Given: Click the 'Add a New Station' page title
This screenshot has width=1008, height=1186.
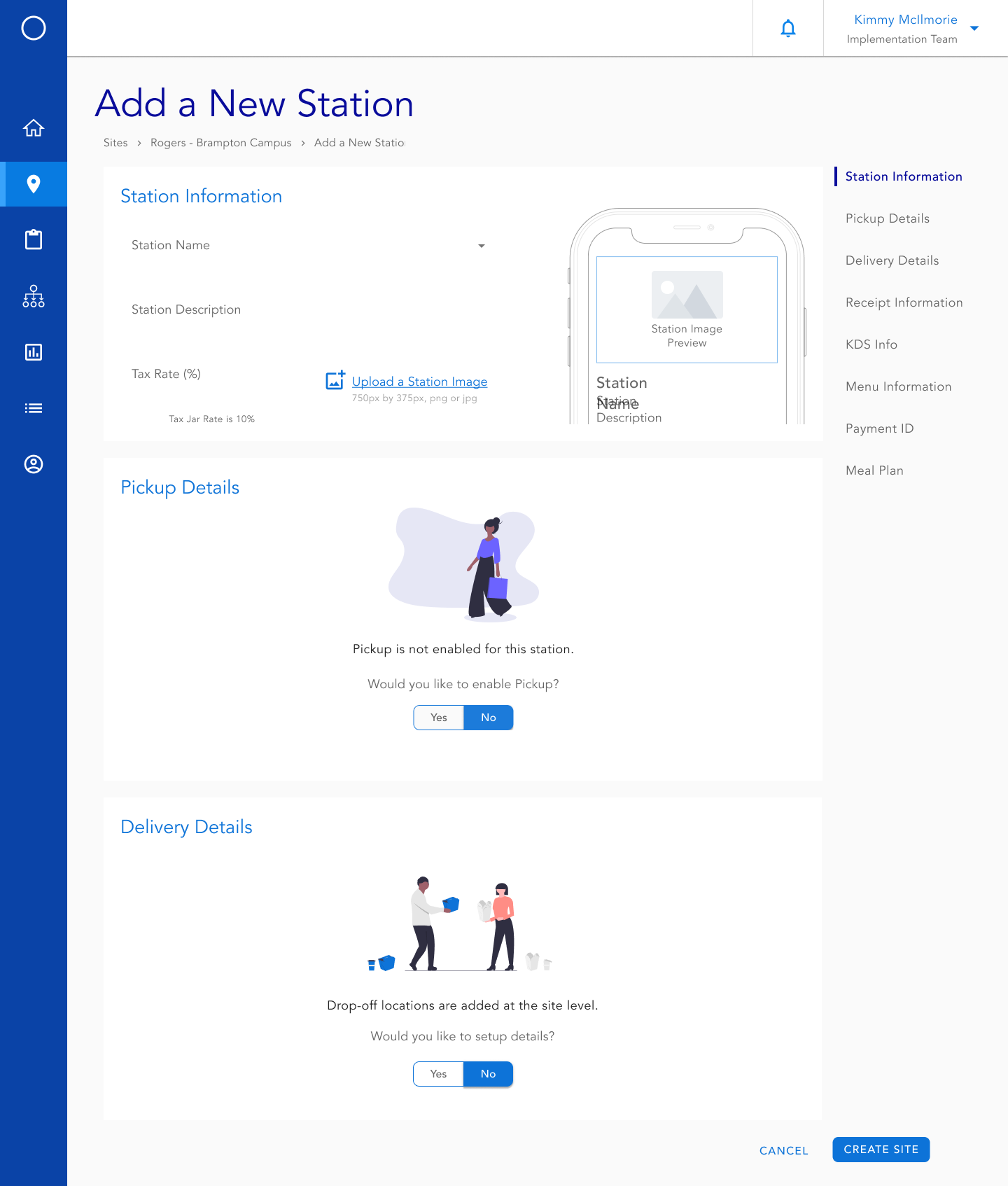Looking at the screenshot, I should 255,104.
